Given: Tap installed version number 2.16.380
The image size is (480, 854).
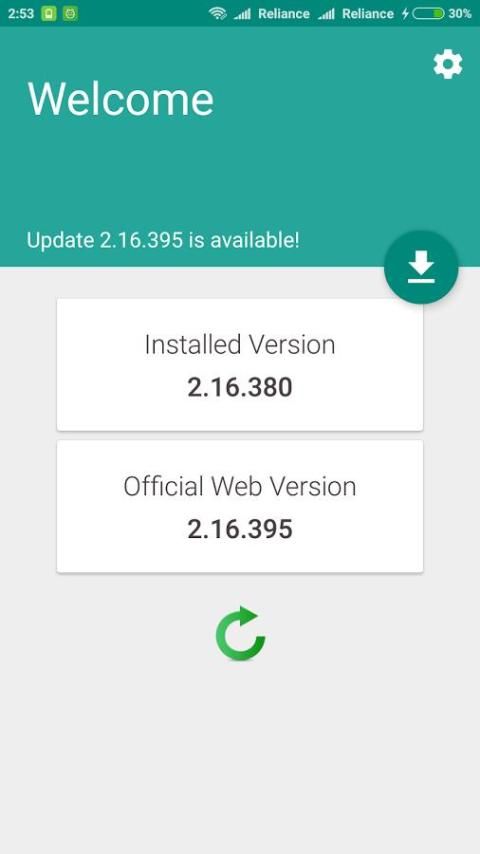Looking at the screenshot, I should click(240, 387).
